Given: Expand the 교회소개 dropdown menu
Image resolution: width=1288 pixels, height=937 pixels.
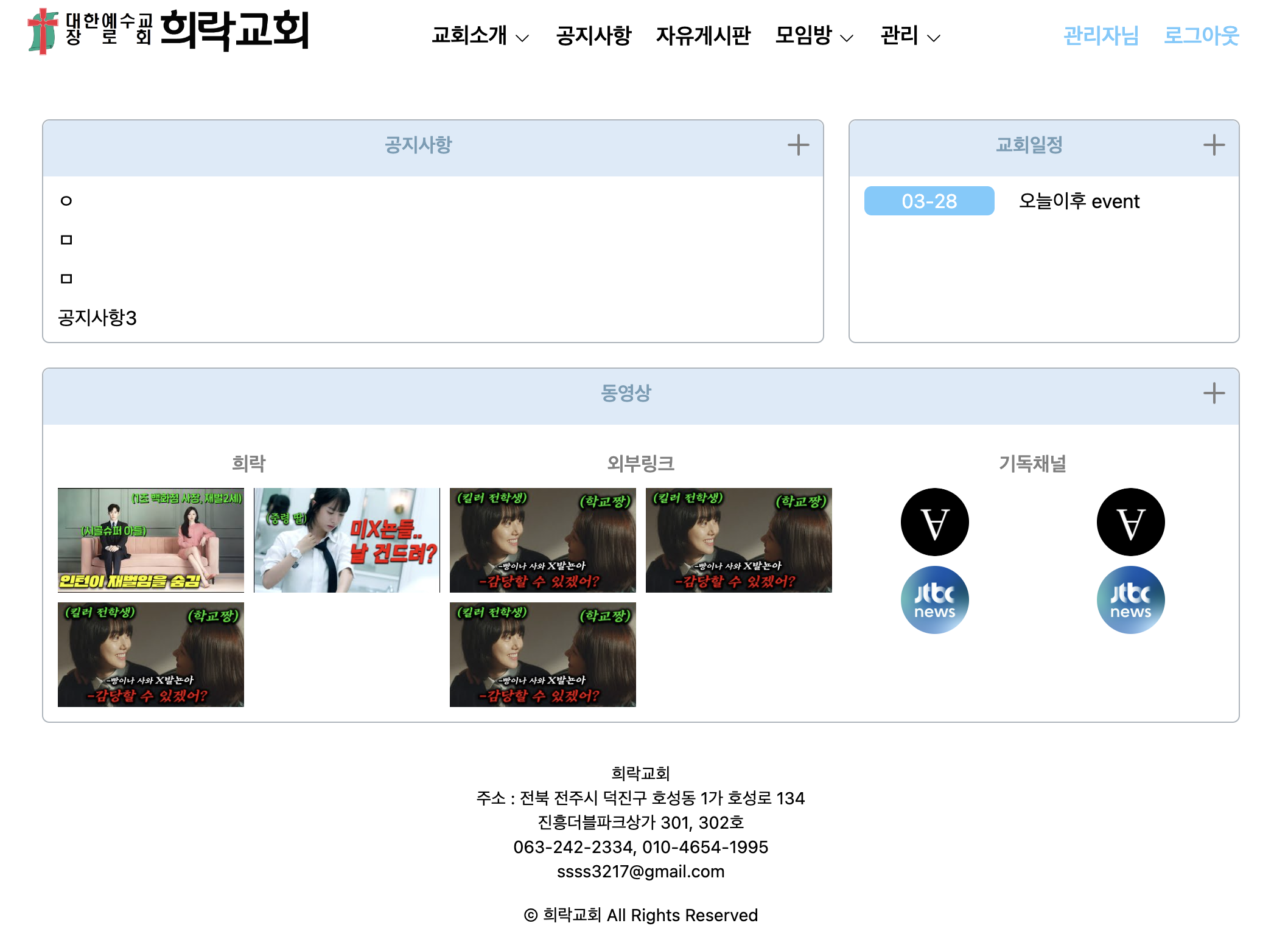Looking at the screenshot, I should (480, 35).
